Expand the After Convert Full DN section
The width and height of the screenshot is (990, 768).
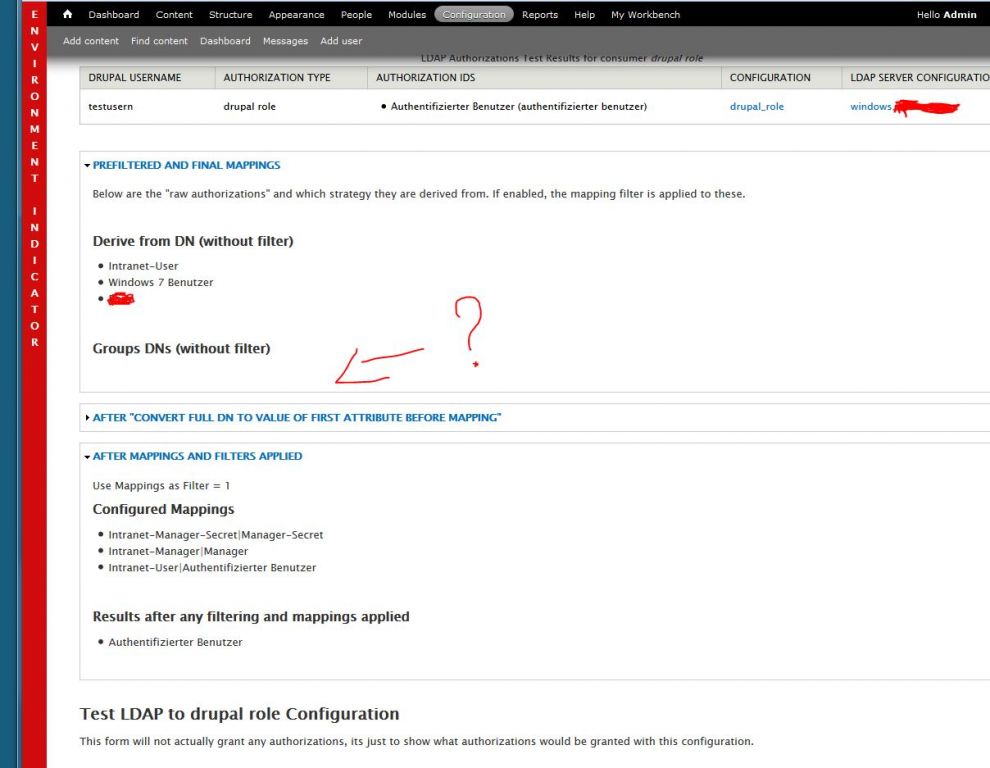point(296,417)
